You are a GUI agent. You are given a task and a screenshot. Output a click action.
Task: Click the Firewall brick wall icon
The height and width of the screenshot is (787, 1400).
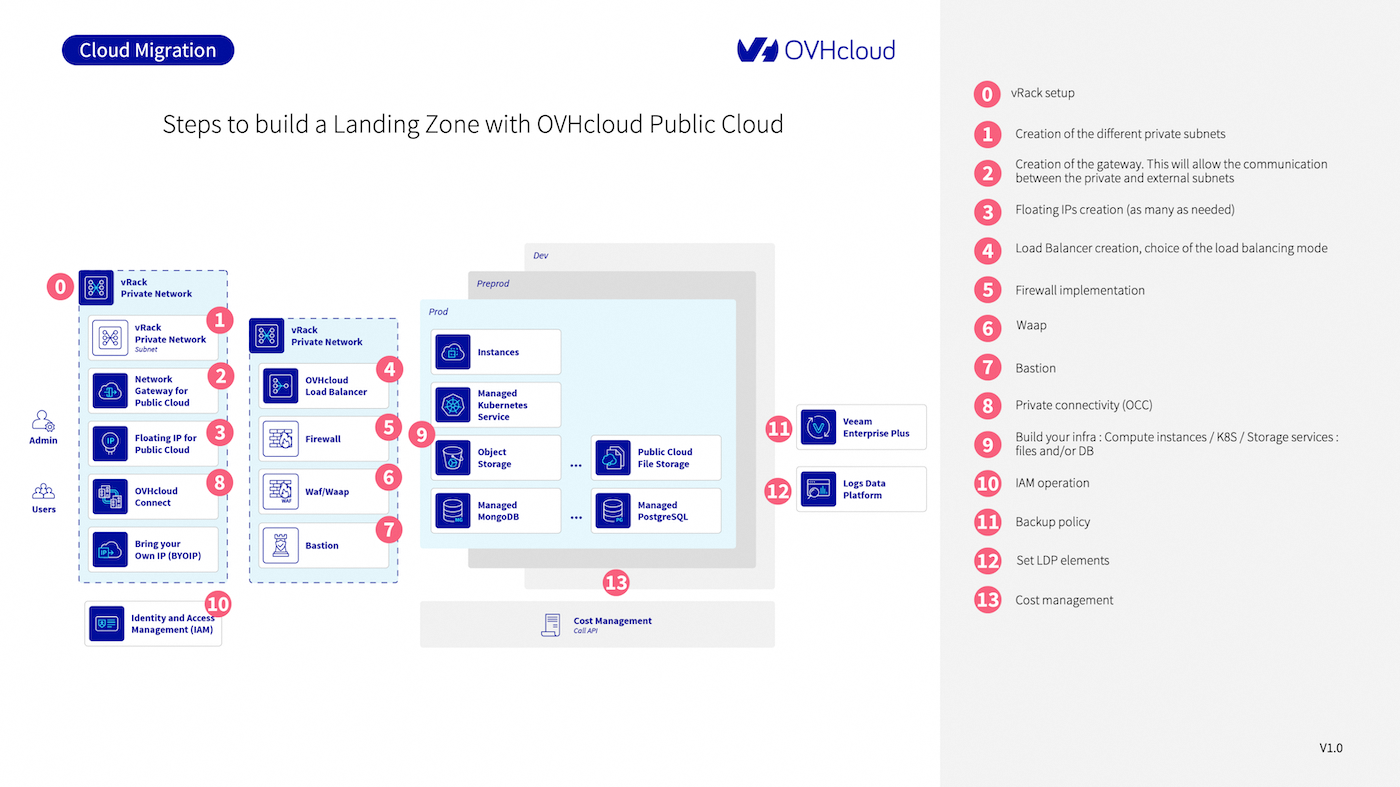[x=281, y=439]
